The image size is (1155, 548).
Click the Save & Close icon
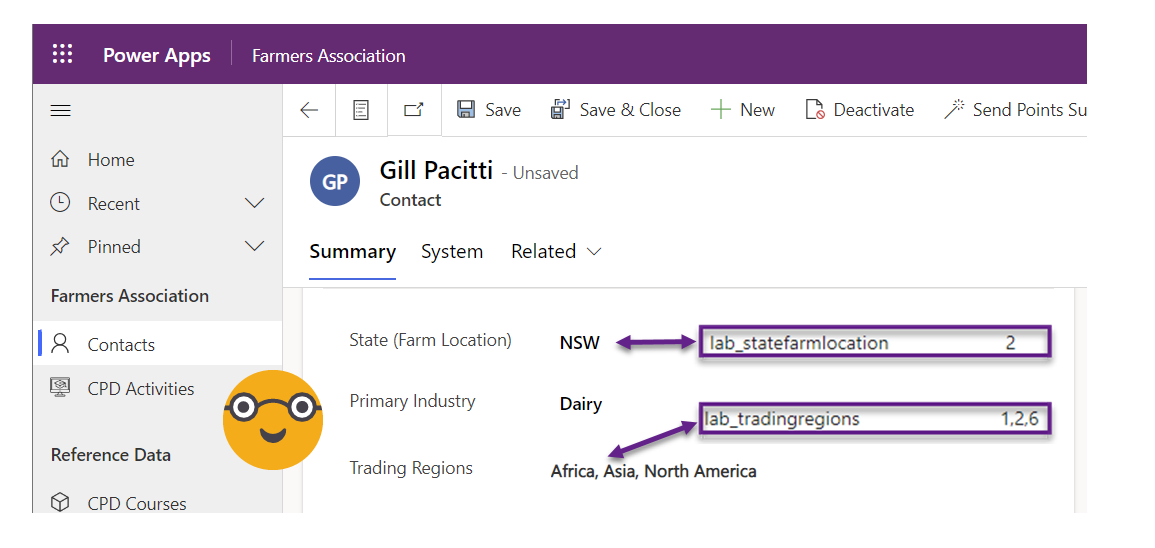click(561, 110)
